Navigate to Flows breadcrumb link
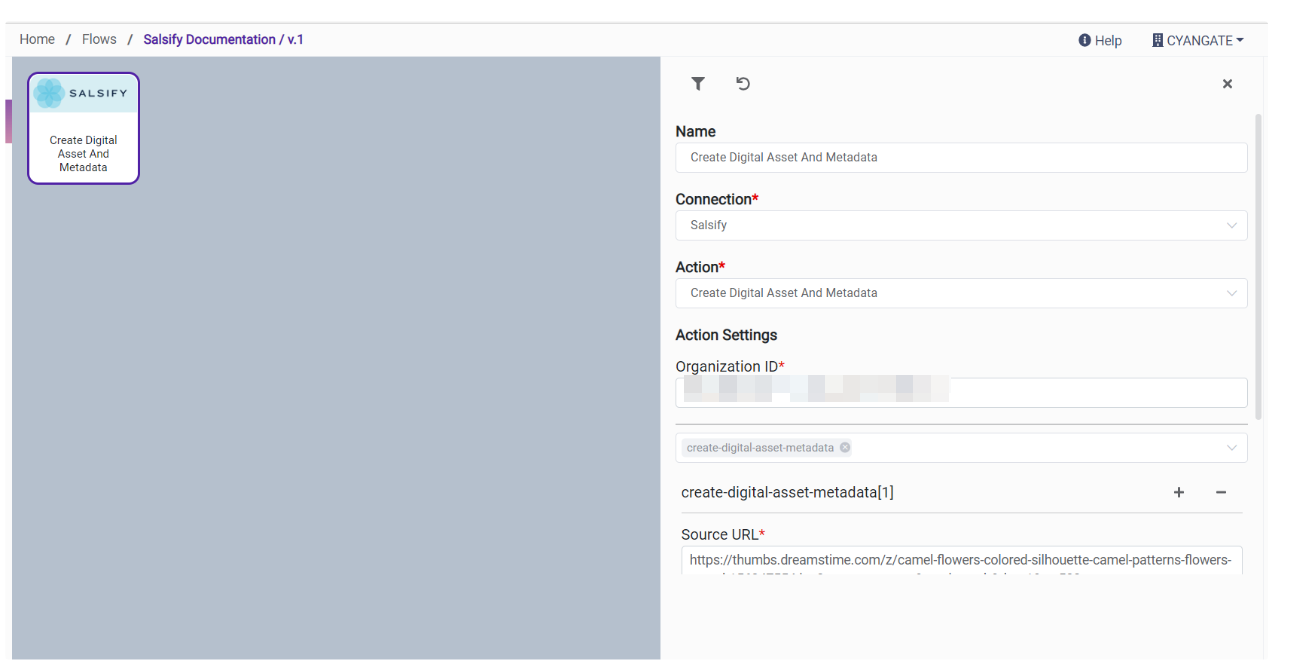The width and height of the screenshot is (1295, 672). [x=99, y=39]
